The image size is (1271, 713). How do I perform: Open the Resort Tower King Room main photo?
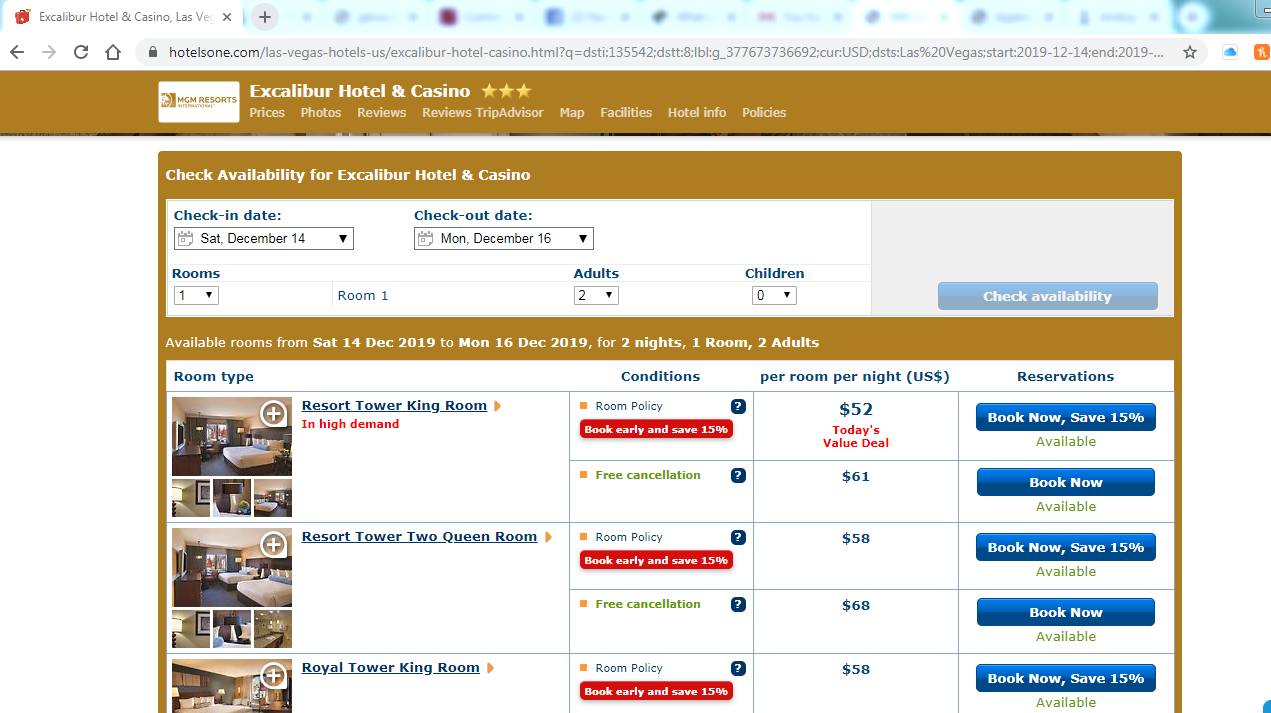[x=232, y=436]
